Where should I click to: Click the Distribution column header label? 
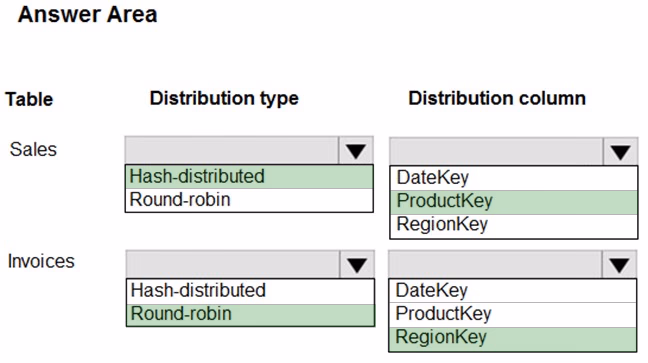[497, 99]
